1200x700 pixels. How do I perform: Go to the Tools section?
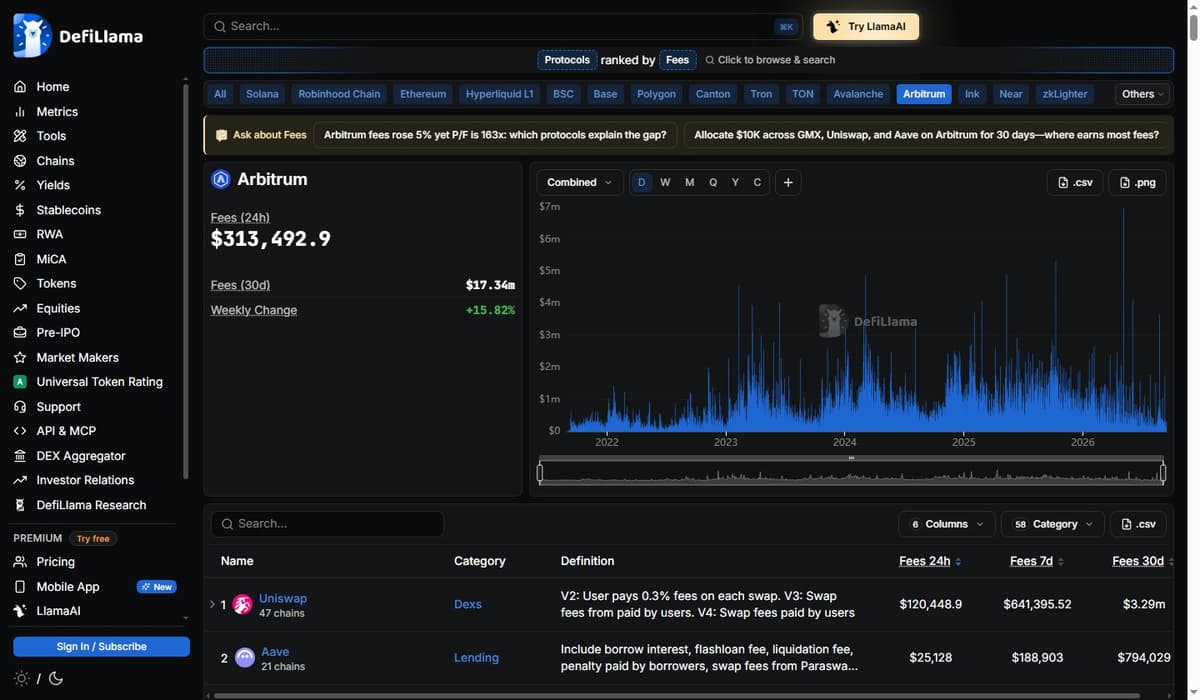click(51, 136)
